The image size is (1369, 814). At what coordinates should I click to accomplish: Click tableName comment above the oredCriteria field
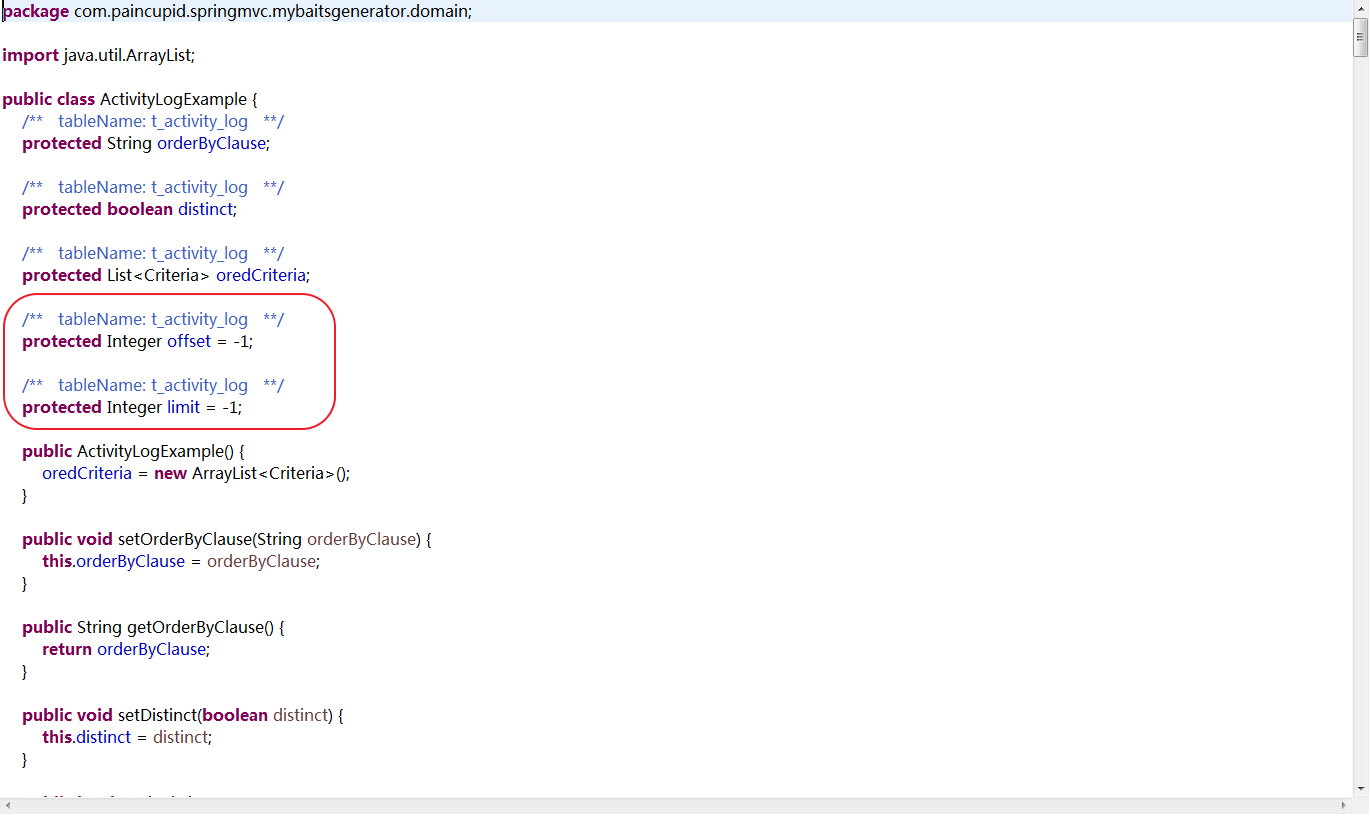pyautogui.click(x=153, y=253)
